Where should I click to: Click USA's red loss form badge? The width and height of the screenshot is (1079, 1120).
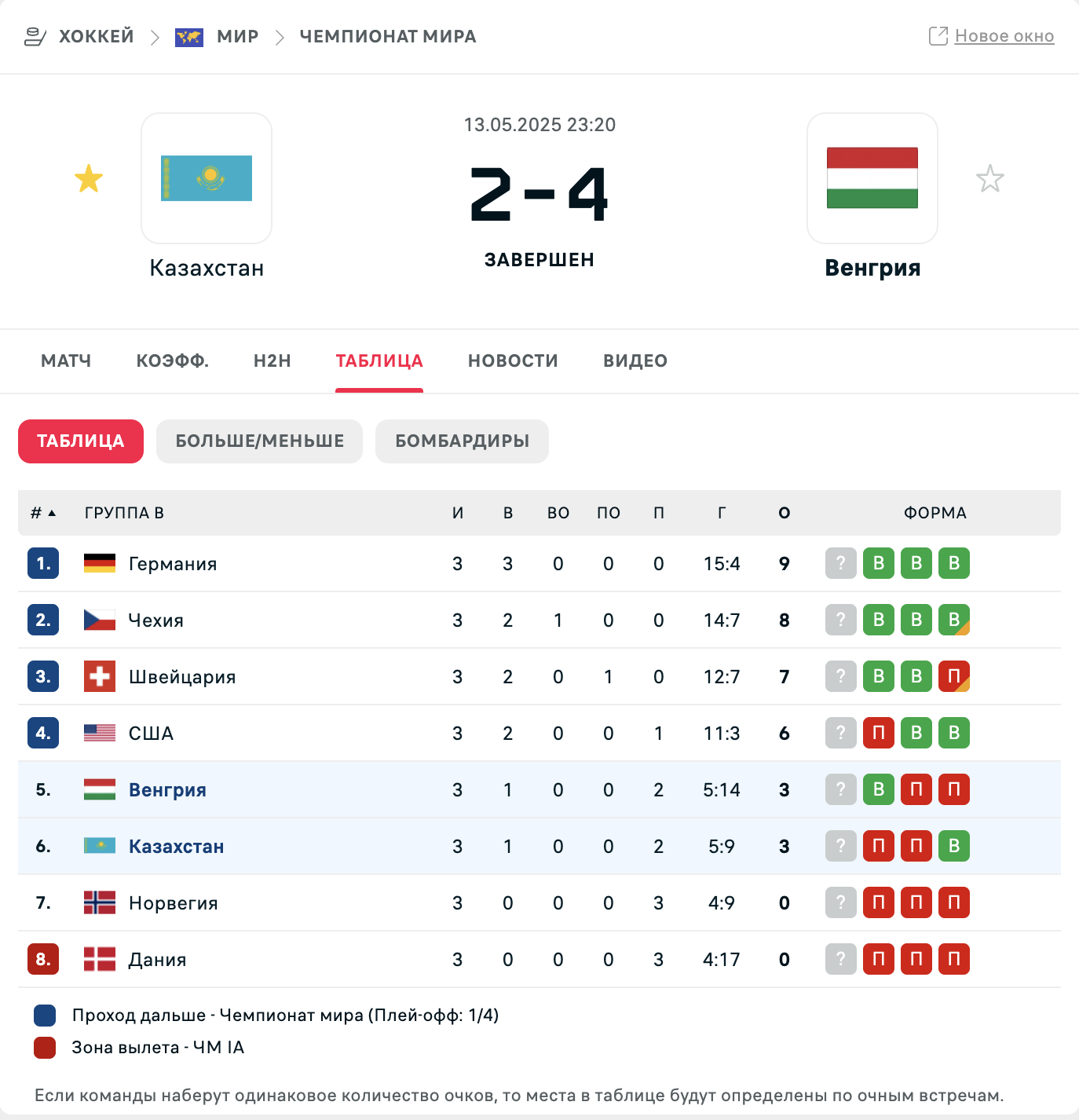(879, 733)
